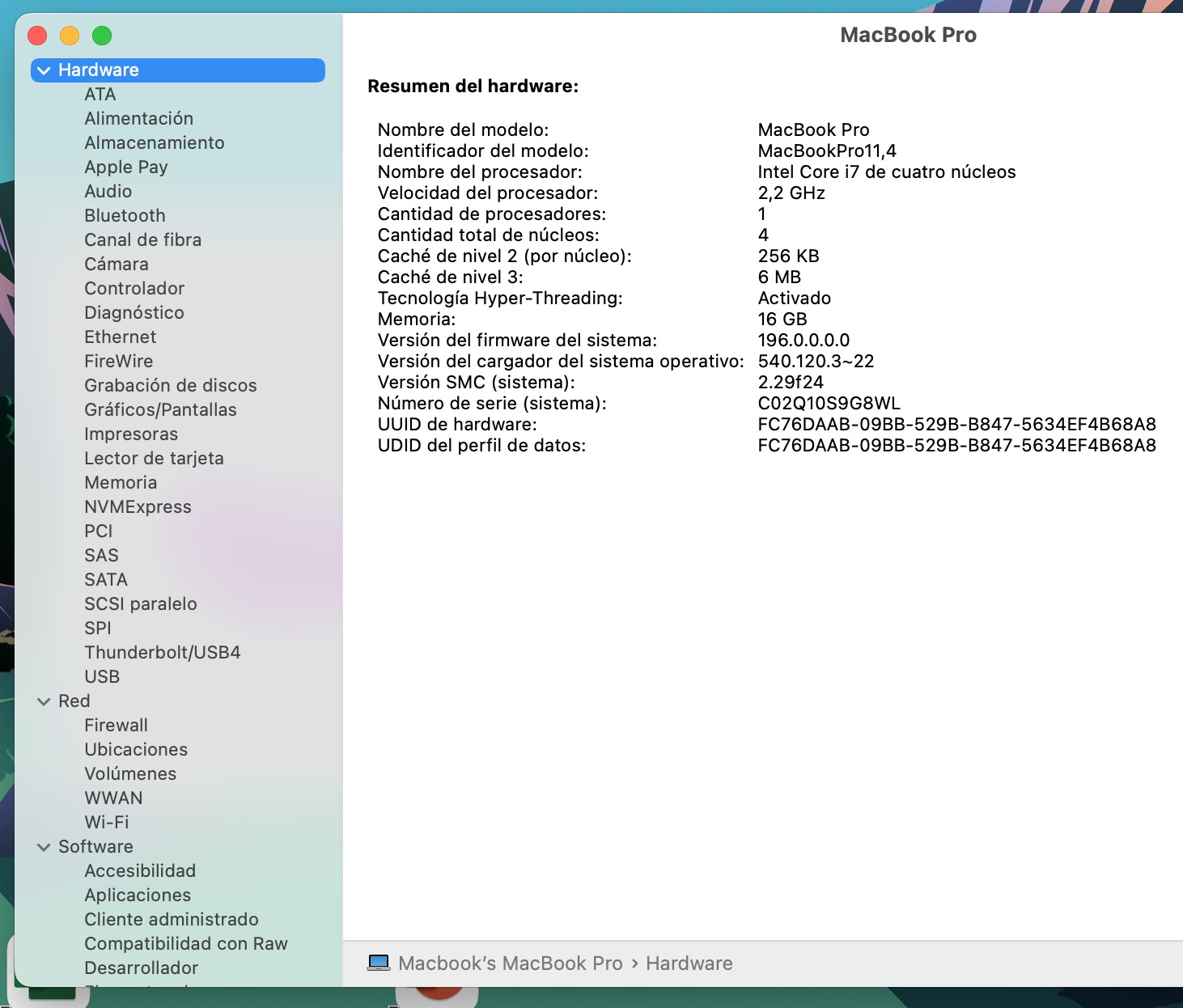Open Thunderbolt/USB4 section
Screen dimensions: 1183x1008
[x=162, y=652]
